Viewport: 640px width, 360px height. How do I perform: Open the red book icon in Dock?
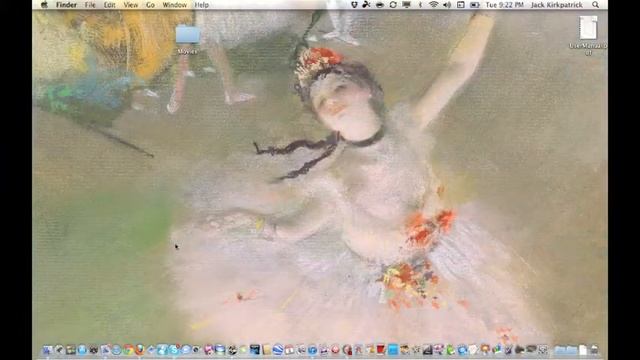381,350
